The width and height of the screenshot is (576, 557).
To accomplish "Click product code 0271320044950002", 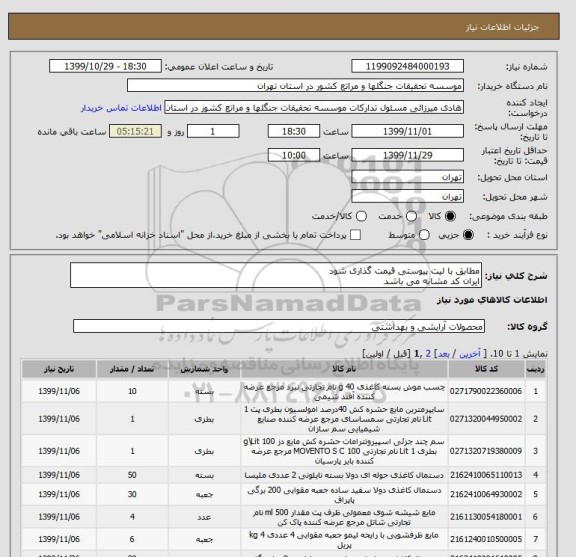I will (486, 419).
